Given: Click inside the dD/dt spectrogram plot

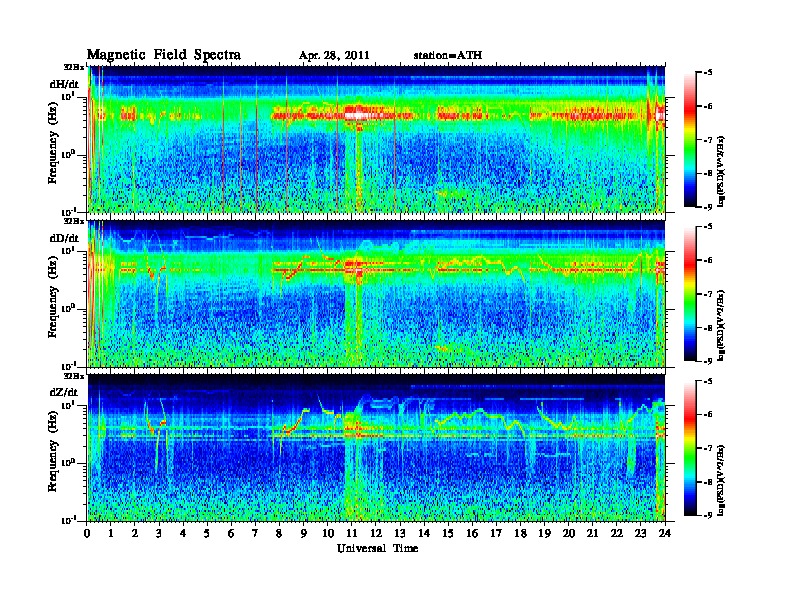Looking at the screenshot, I should pos(376,293).
